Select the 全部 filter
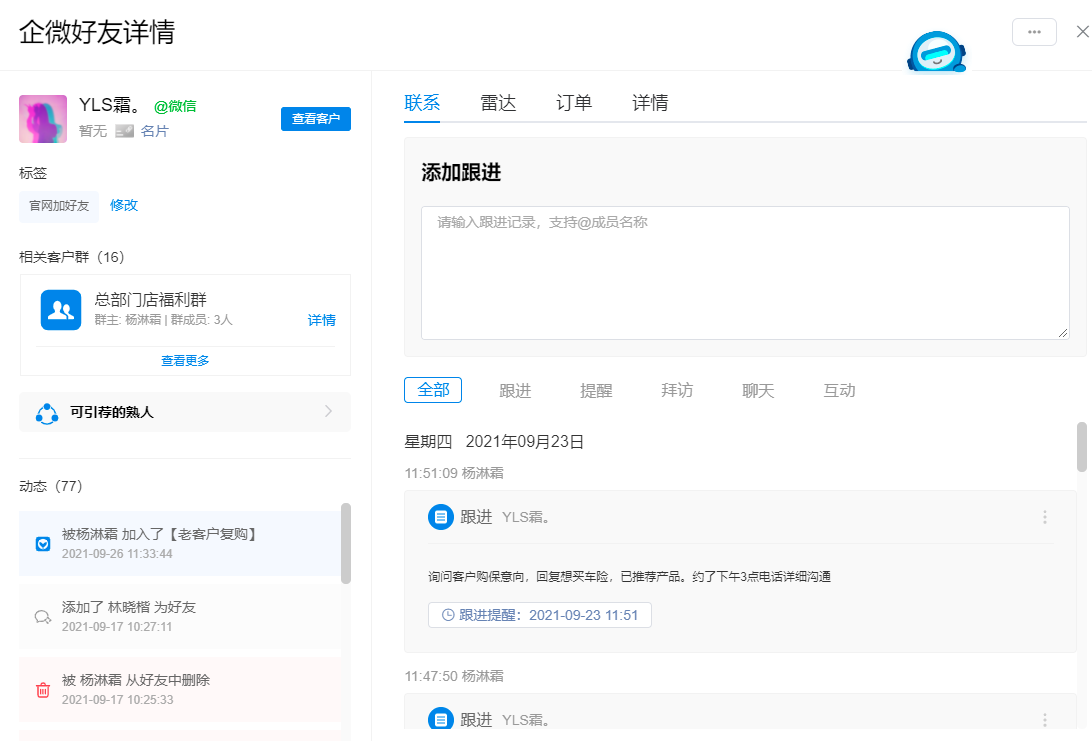Image resolution: width=1092 pixels, height=741 pixels. click(433, 390)
